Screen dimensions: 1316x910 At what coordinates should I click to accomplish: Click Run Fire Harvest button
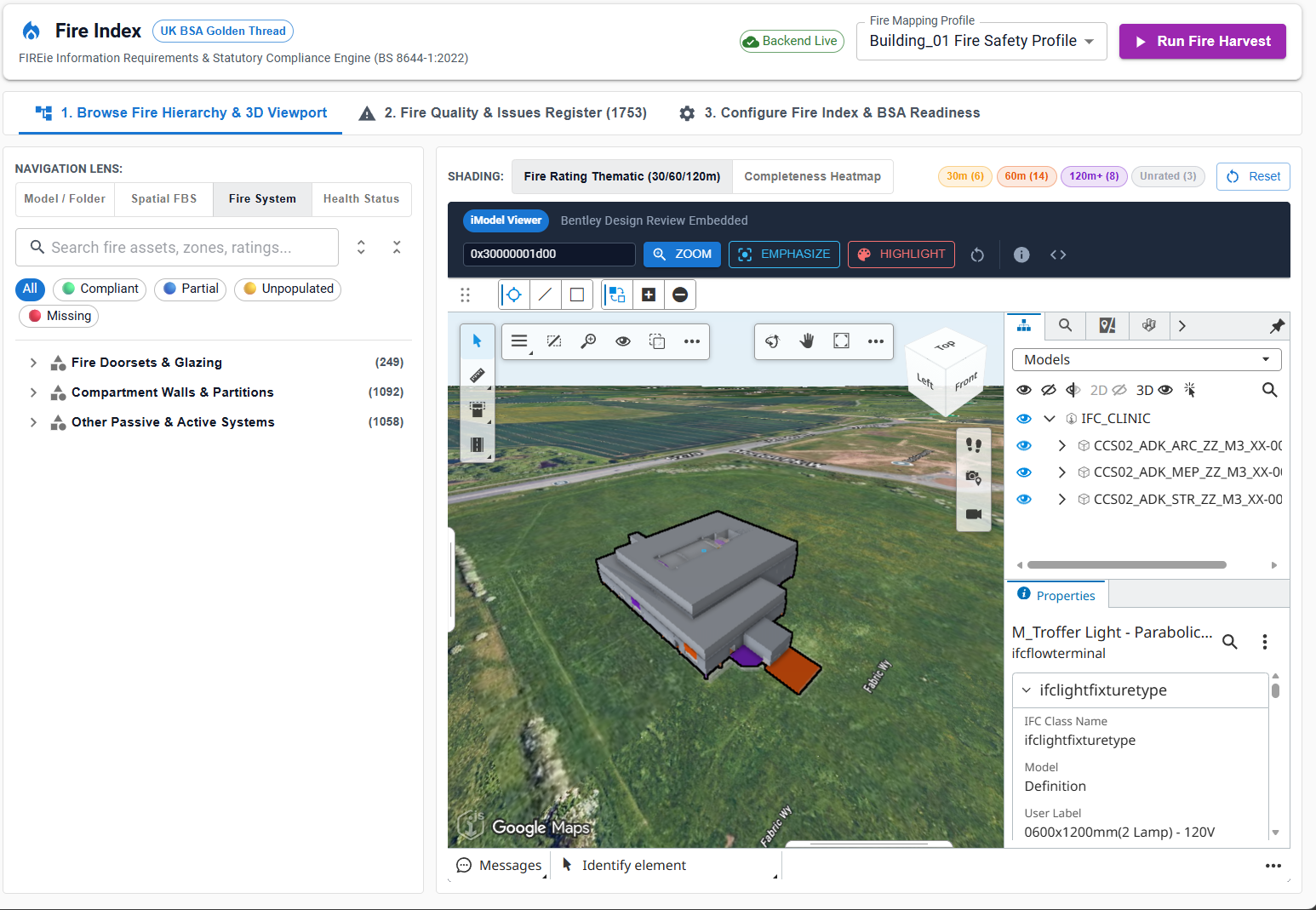(x=1203, y=42)
